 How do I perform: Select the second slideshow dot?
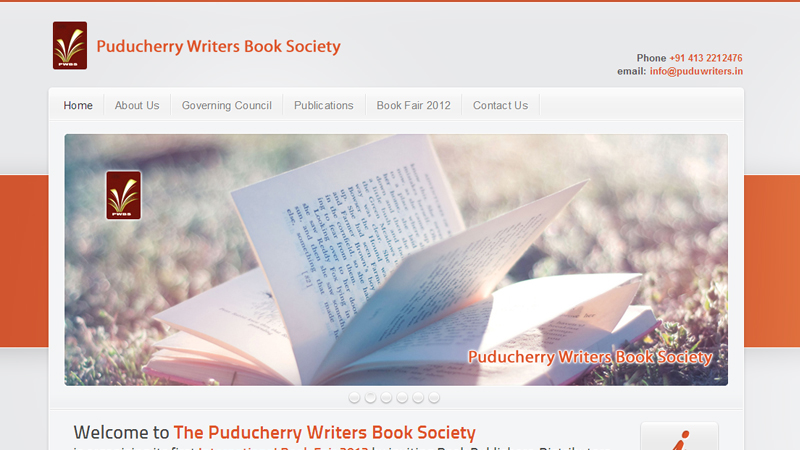[370, 397]
